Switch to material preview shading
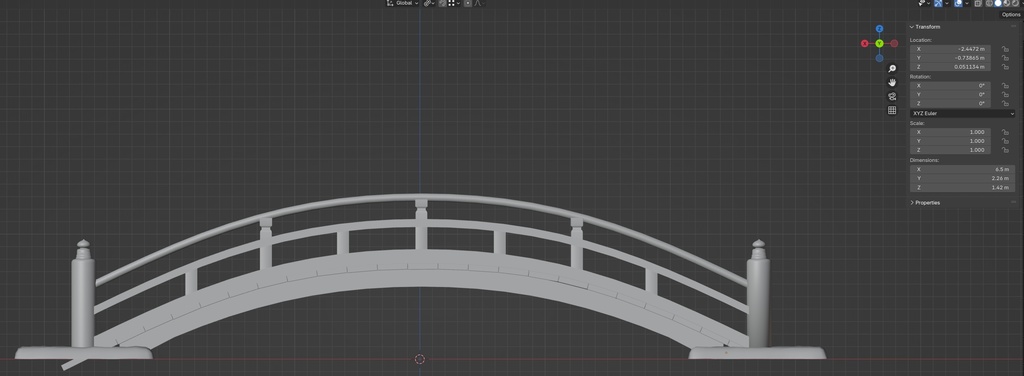The width and height of the screenshot is (1024, 376). 1006,3
